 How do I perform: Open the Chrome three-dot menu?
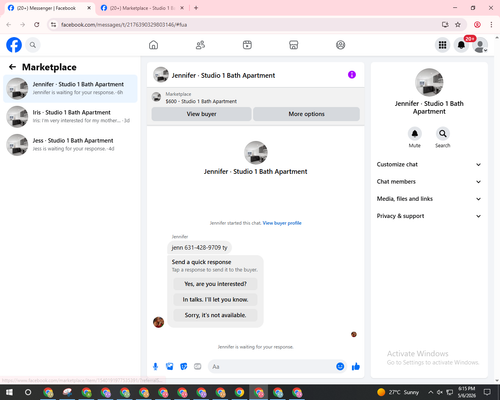(x=491, y=25)
